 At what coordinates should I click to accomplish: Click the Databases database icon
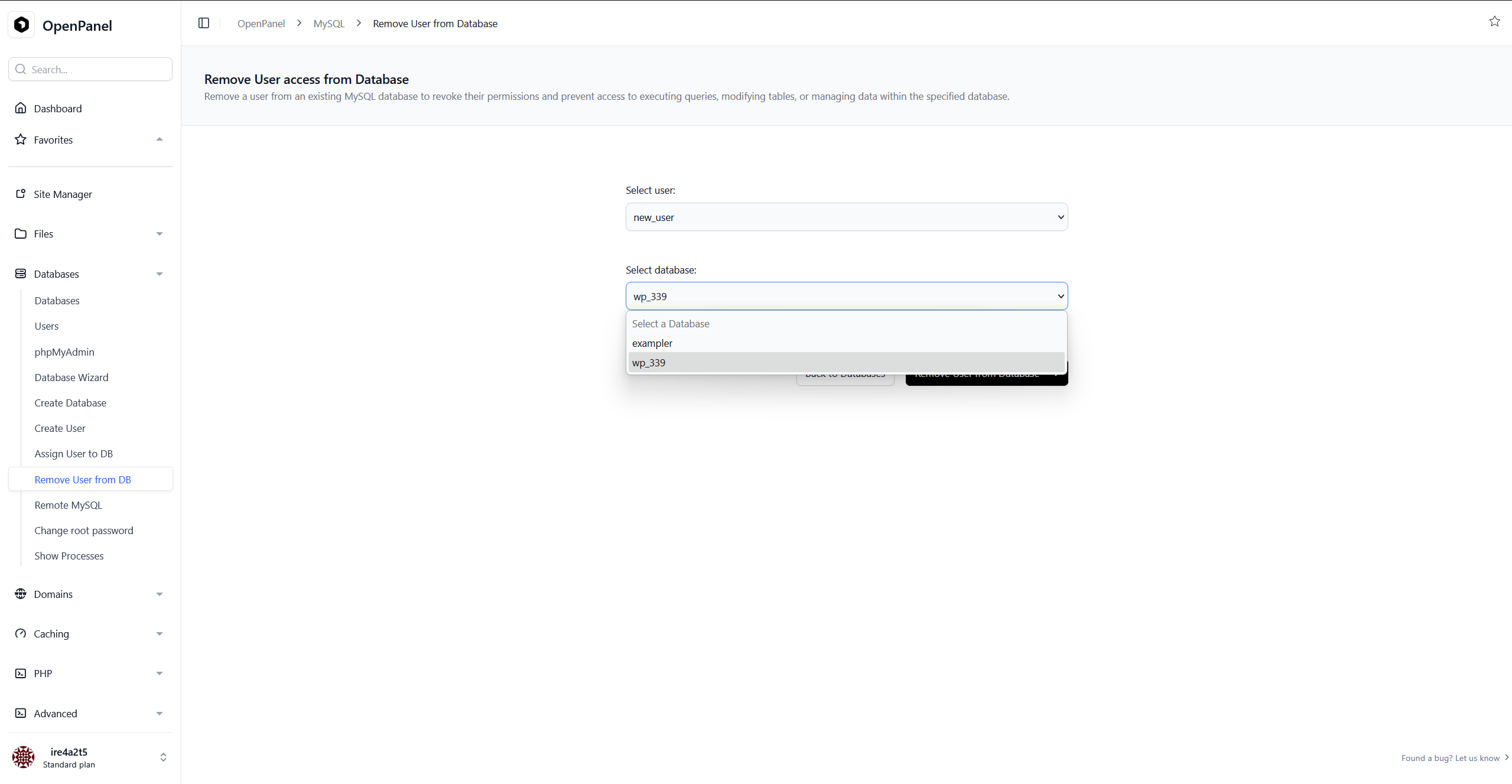pyautogui.click(x=20, y=274)
